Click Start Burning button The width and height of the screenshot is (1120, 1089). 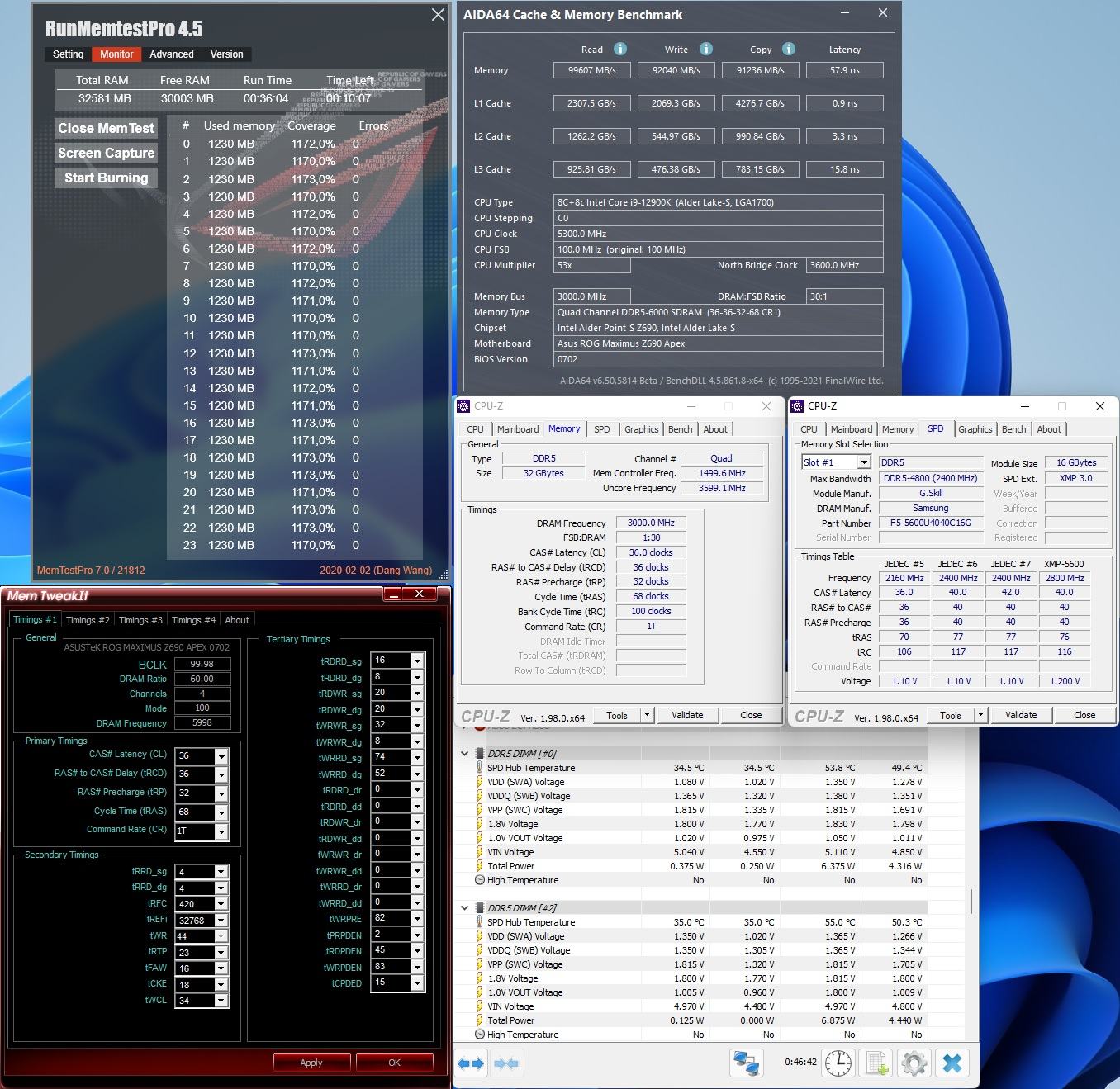click(x=106, y=178)
